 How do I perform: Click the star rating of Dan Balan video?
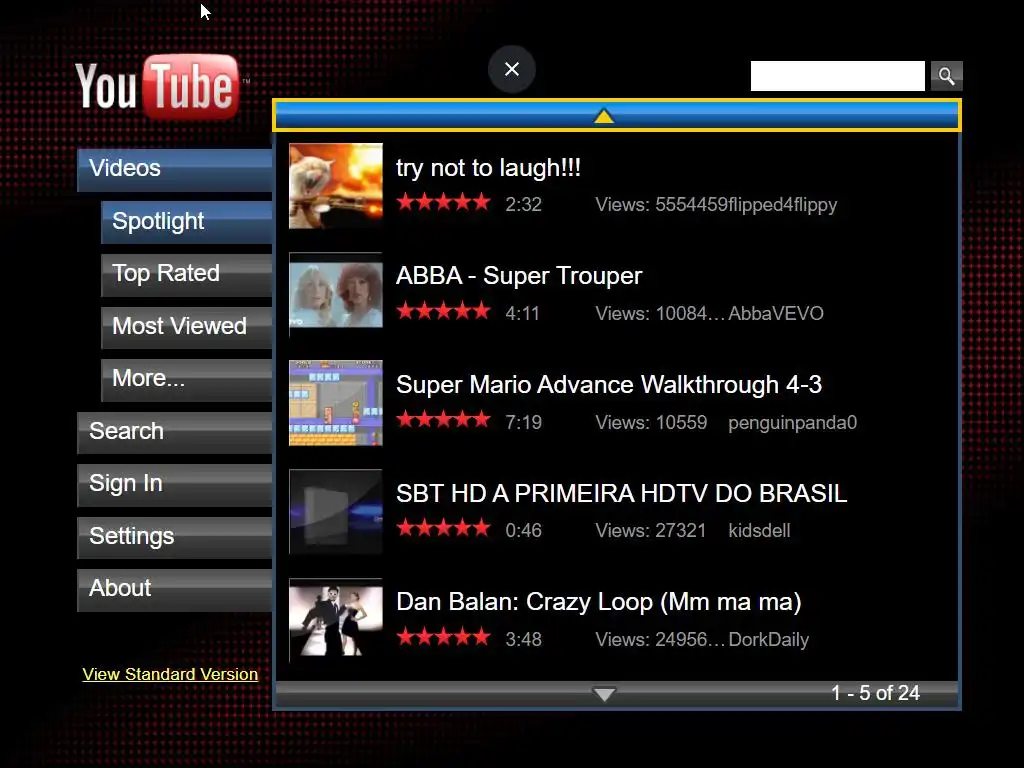443,636
